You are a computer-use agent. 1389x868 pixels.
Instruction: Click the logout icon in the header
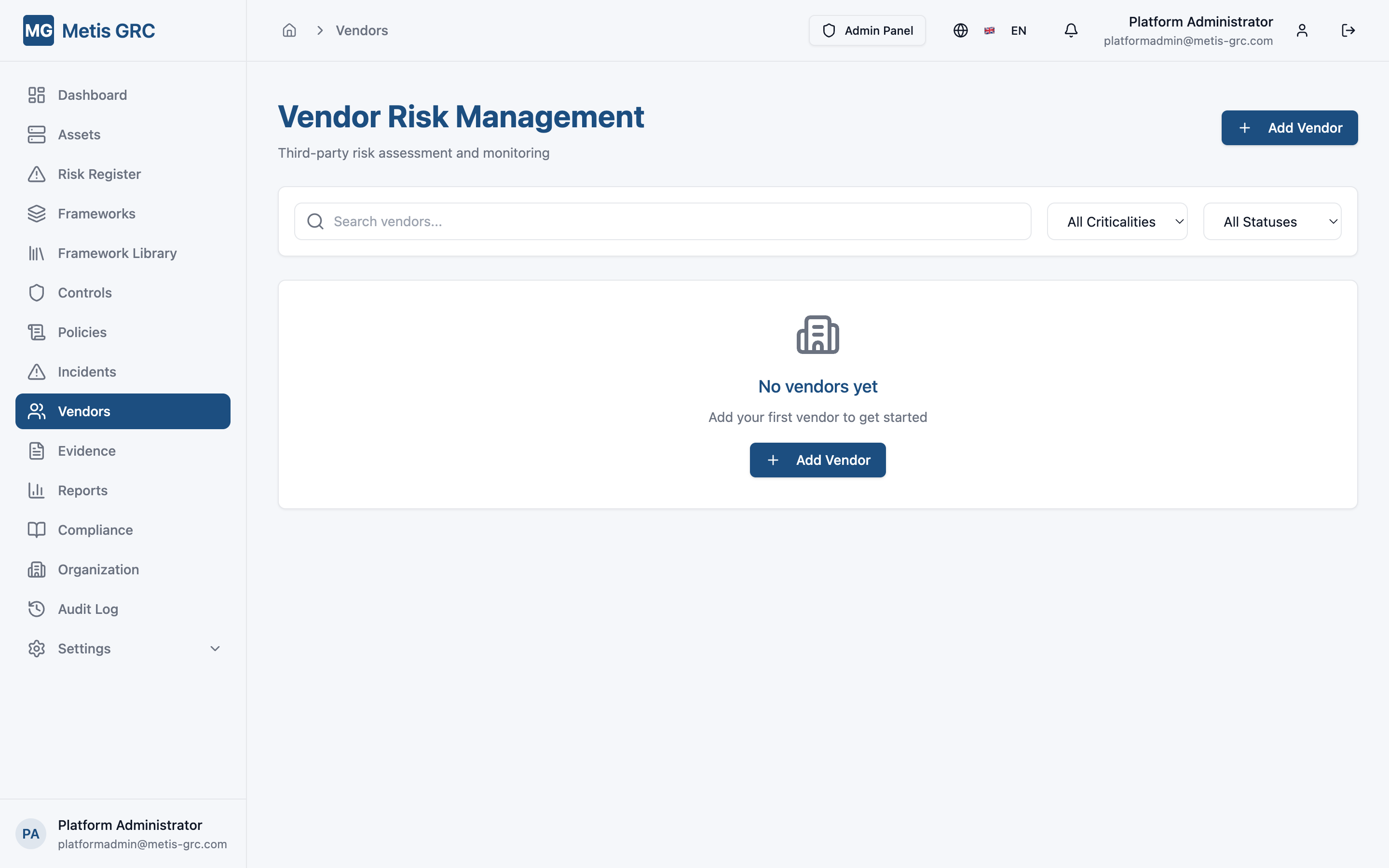[1348, 30]
